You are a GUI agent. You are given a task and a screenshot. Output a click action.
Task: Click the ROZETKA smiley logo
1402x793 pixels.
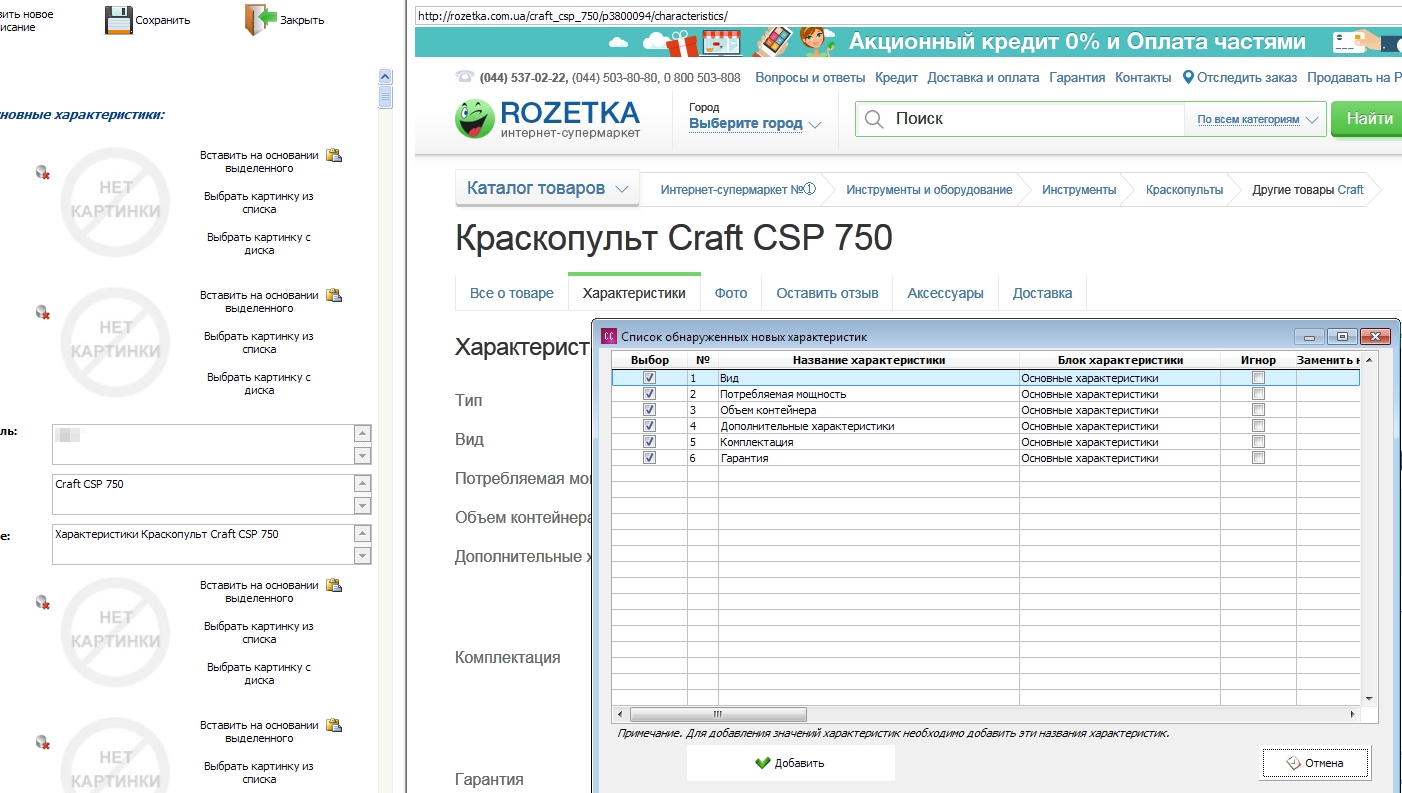click(x=474, y=119)
